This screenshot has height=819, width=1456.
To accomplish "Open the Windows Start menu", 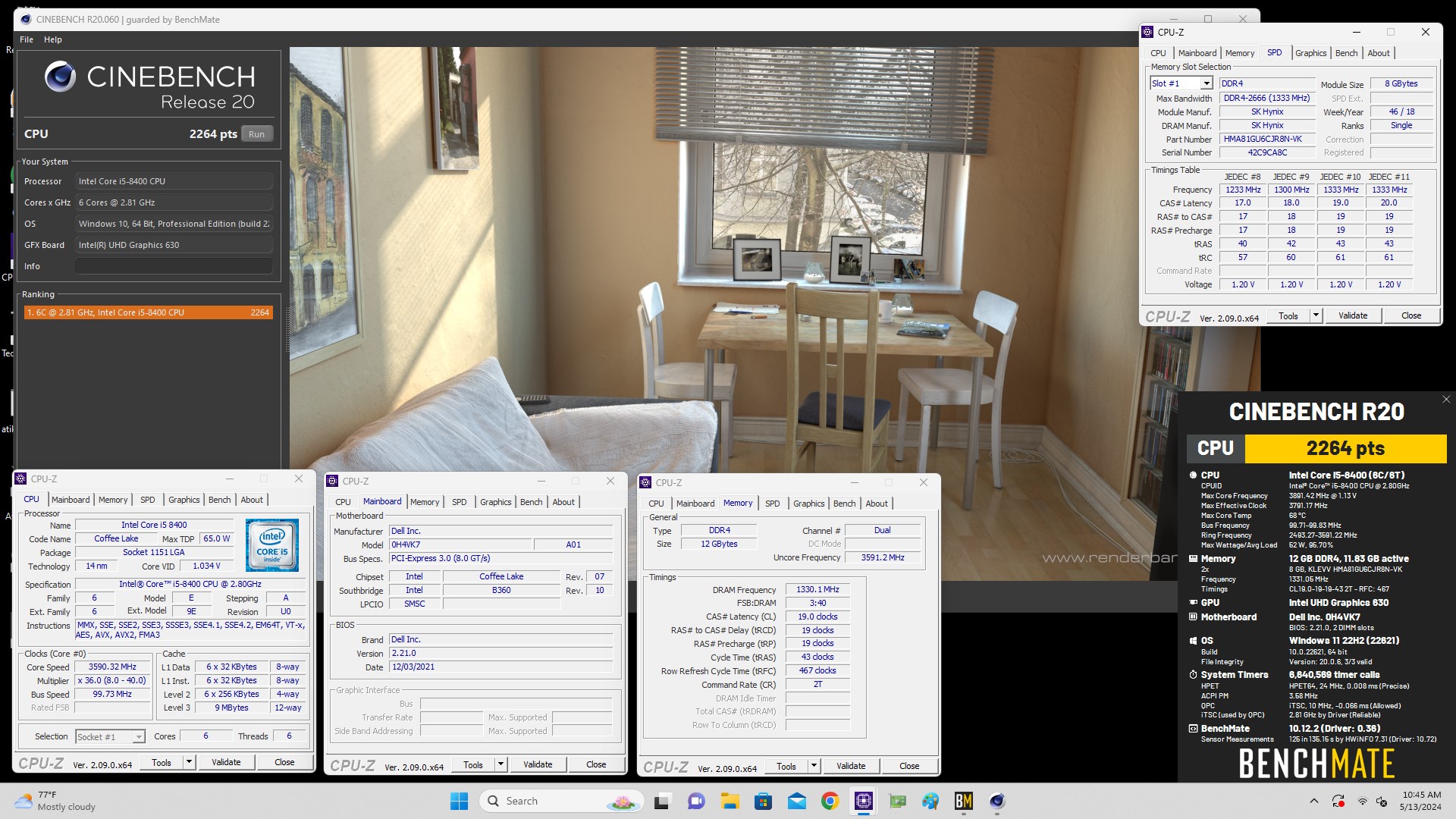I will pos(459,801).
